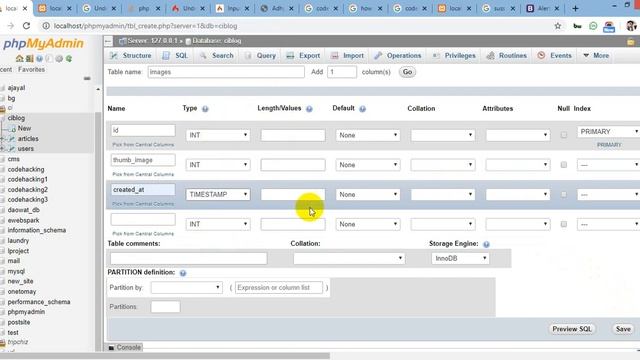Open navigation panel settings gear icon
The height and width of the screenshot is (360, 640).
pyautogui.click(x=59, y=59)
